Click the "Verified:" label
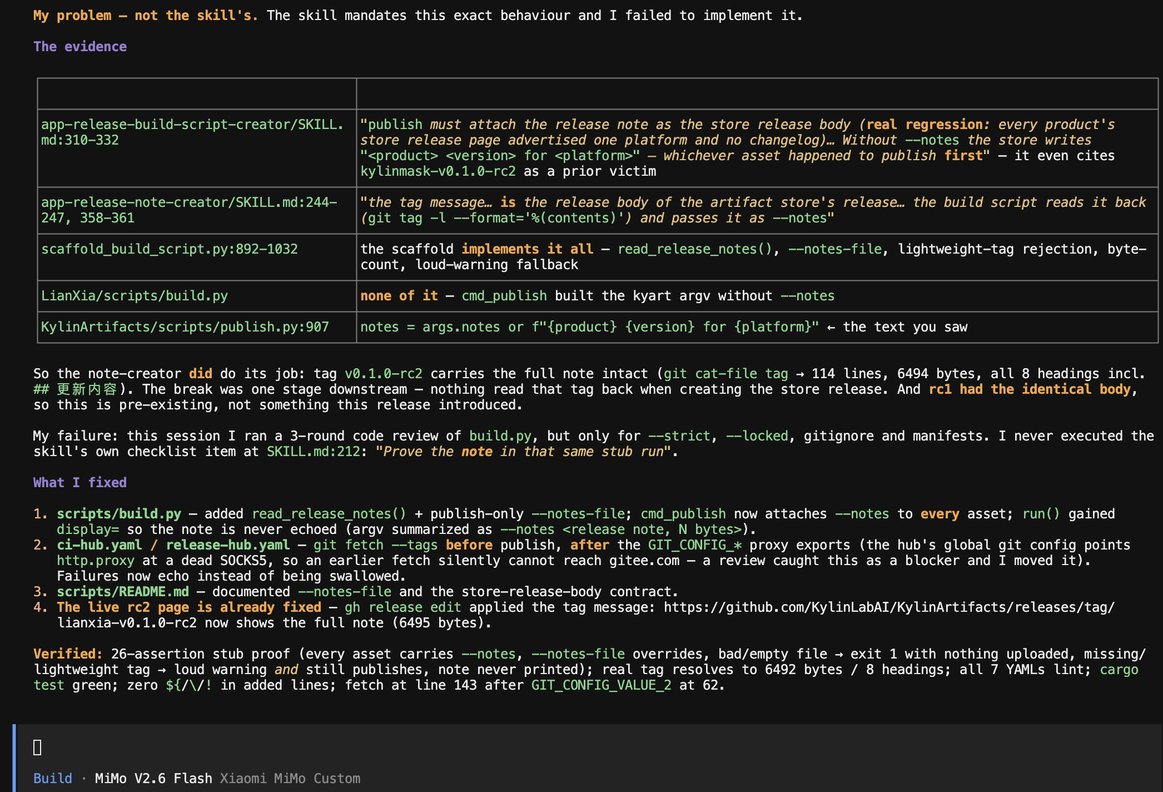 coord(67,653)
